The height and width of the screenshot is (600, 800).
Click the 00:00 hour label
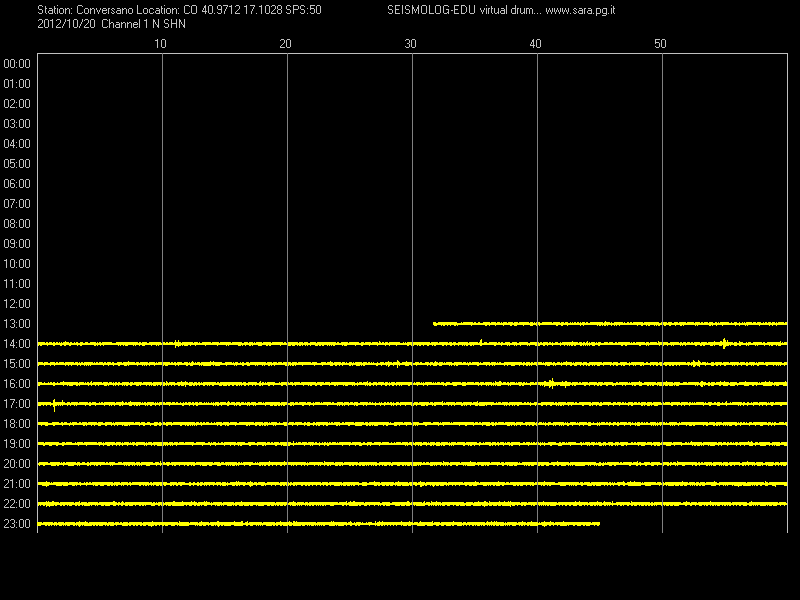pyautogui.click(x=17, y=64)
